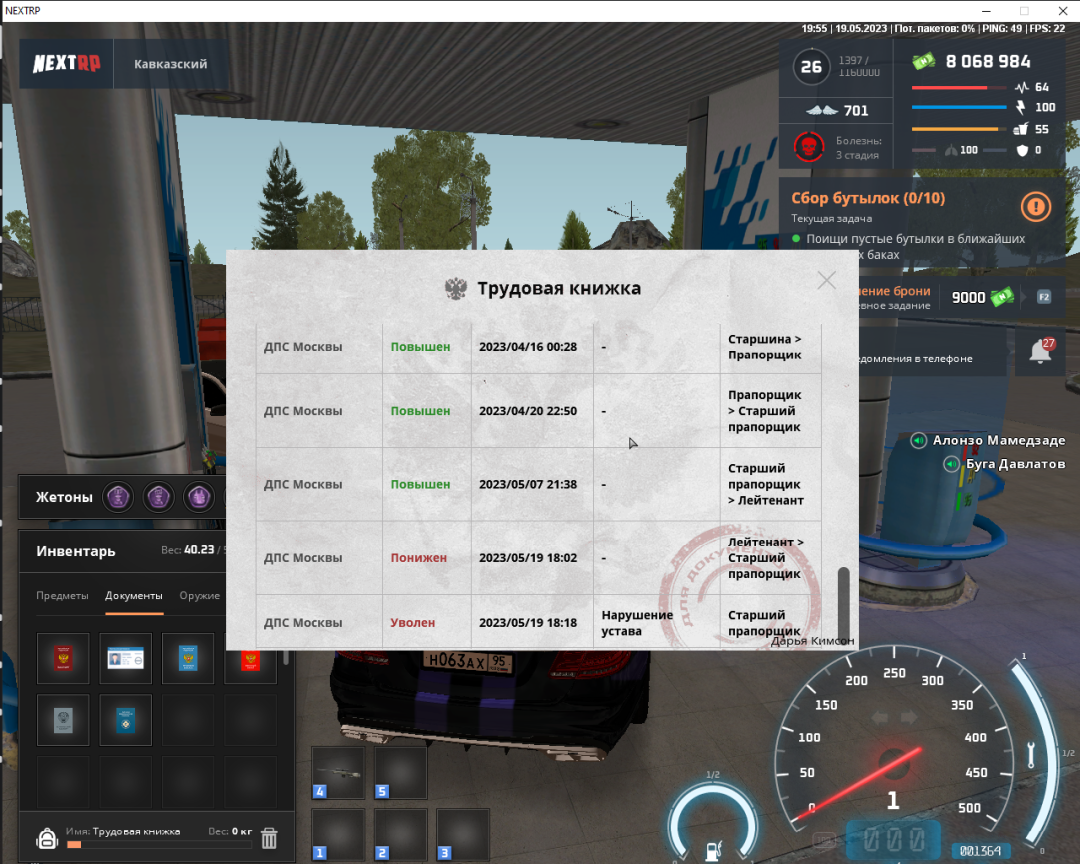Click the backpack icon in the inventory footer

point(47,839)
